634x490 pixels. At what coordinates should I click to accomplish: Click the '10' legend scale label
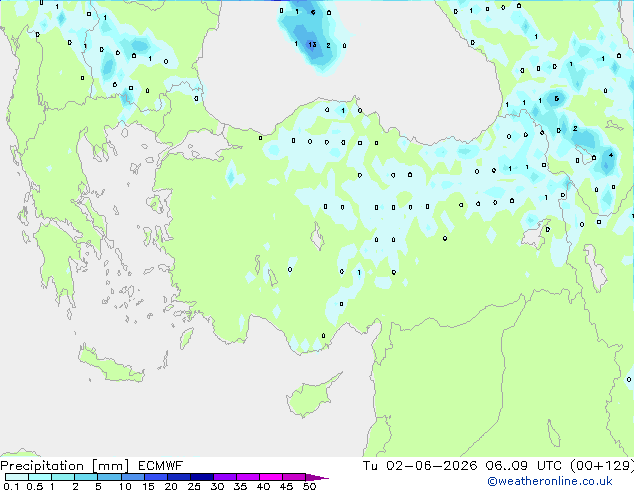125,486
